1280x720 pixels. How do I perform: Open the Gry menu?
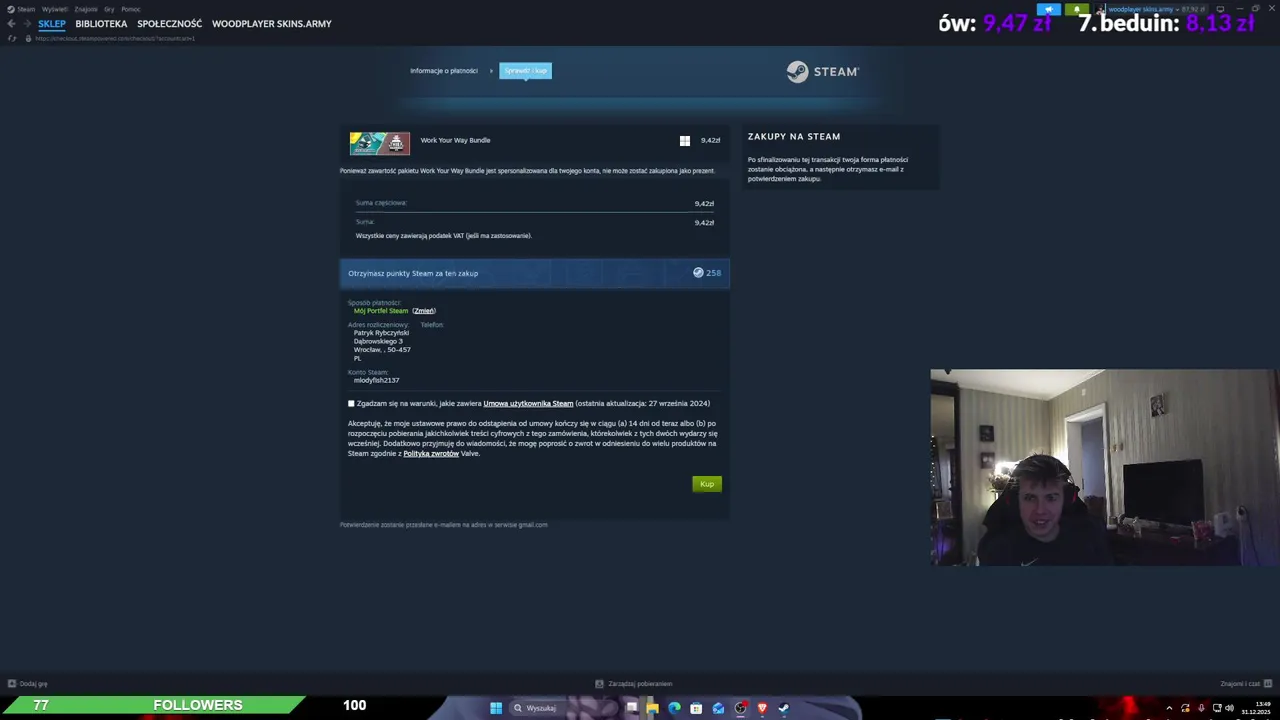109,9
